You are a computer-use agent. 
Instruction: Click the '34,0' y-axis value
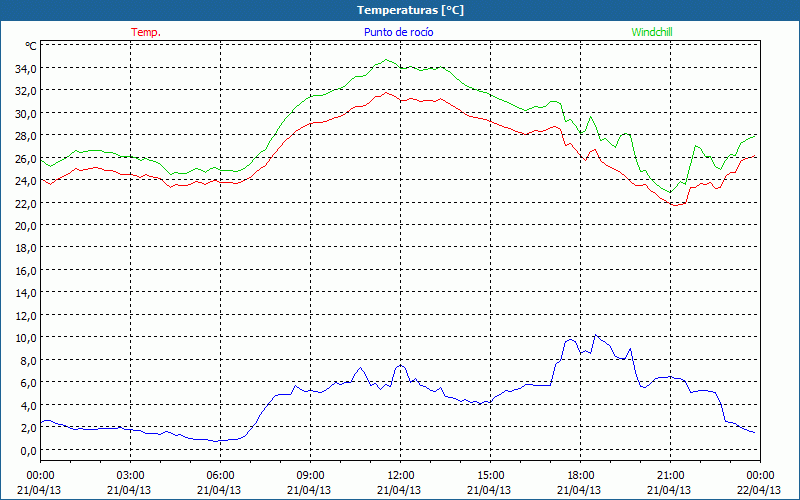tap(26, 68)
